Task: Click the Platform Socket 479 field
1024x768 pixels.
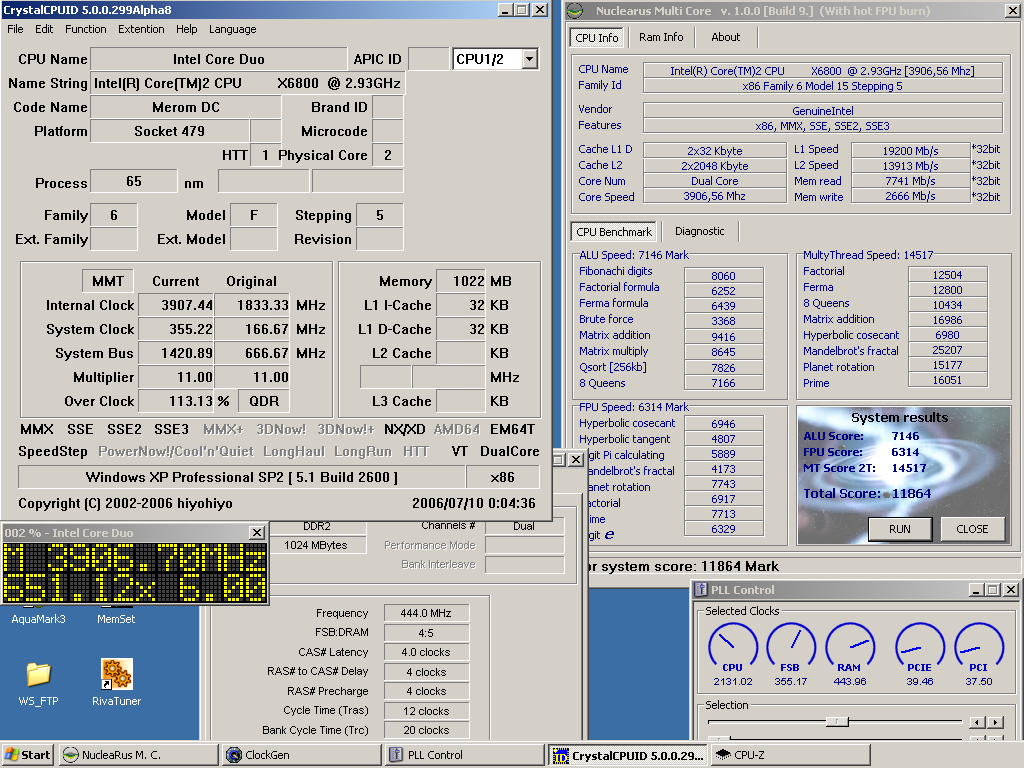Action: click(170, 131)
